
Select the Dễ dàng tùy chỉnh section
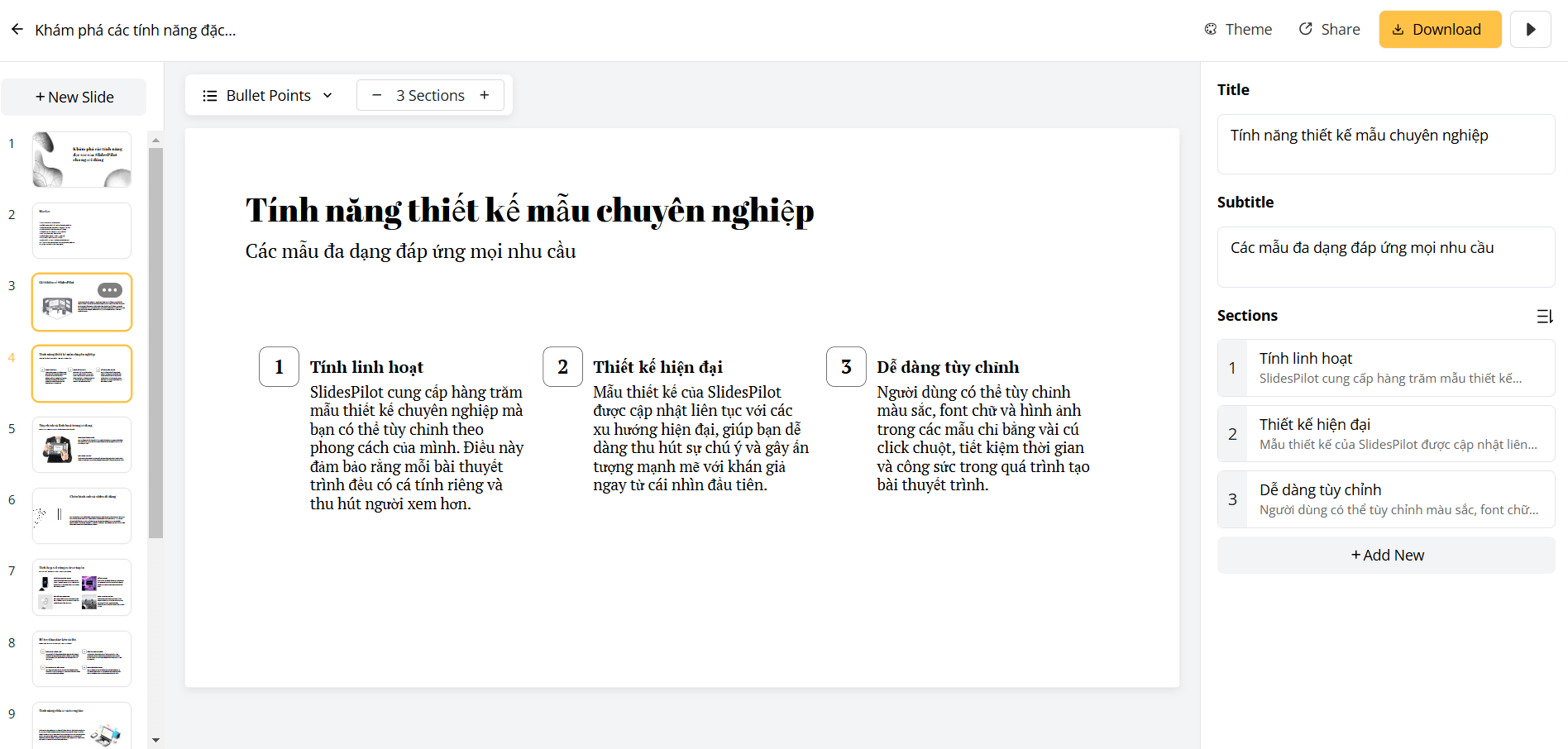(x=1386, y=499)
